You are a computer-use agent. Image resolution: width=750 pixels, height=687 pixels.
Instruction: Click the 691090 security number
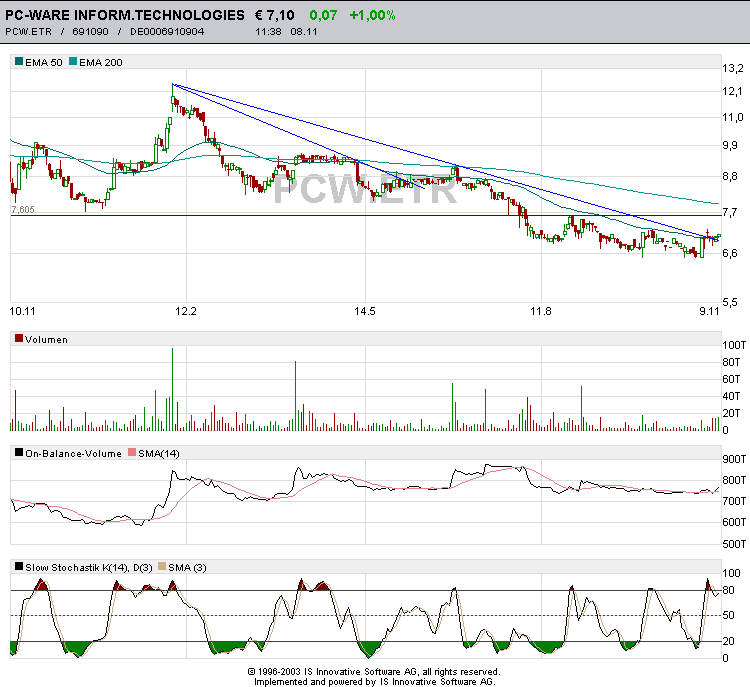(91, 31)
